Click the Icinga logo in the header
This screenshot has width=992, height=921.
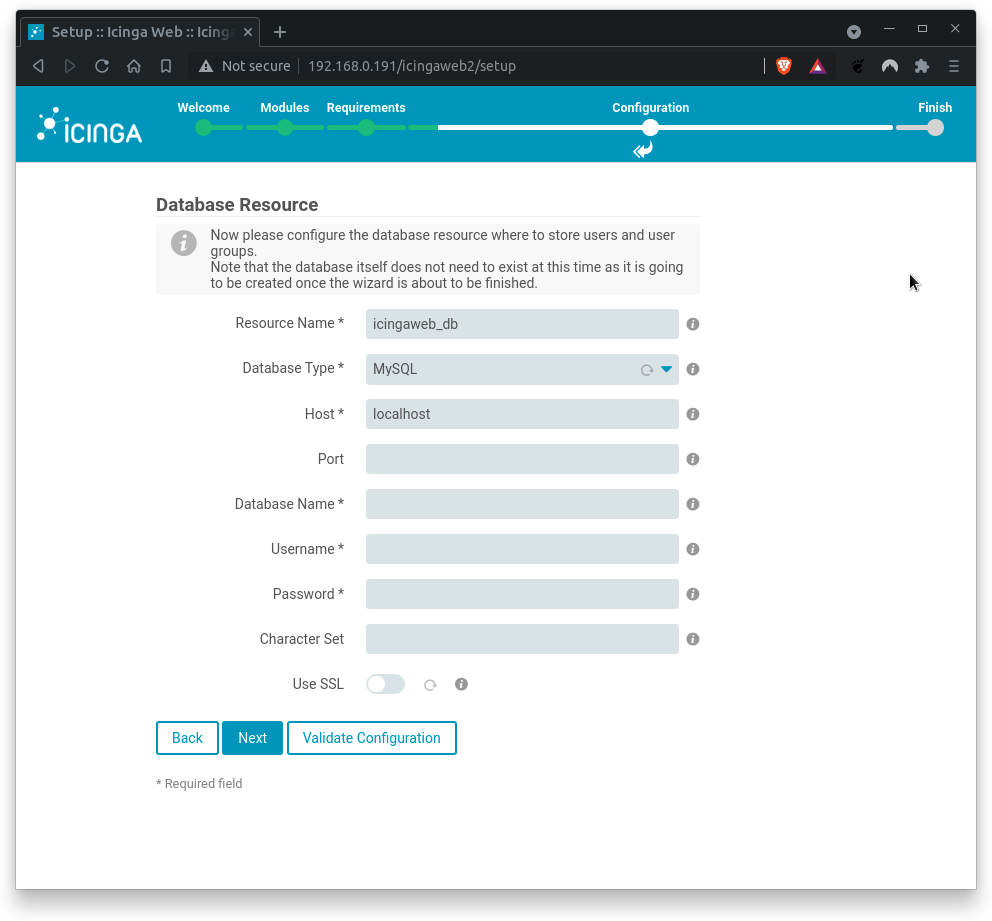[88, 124]
